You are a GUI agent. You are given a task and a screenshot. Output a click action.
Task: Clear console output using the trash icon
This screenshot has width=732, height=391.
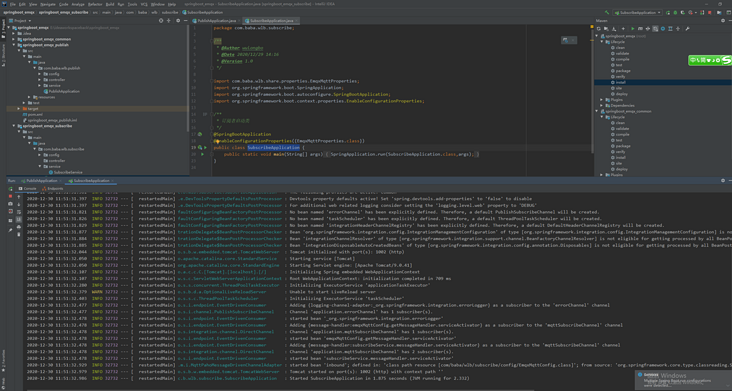[x=19, y=234]
